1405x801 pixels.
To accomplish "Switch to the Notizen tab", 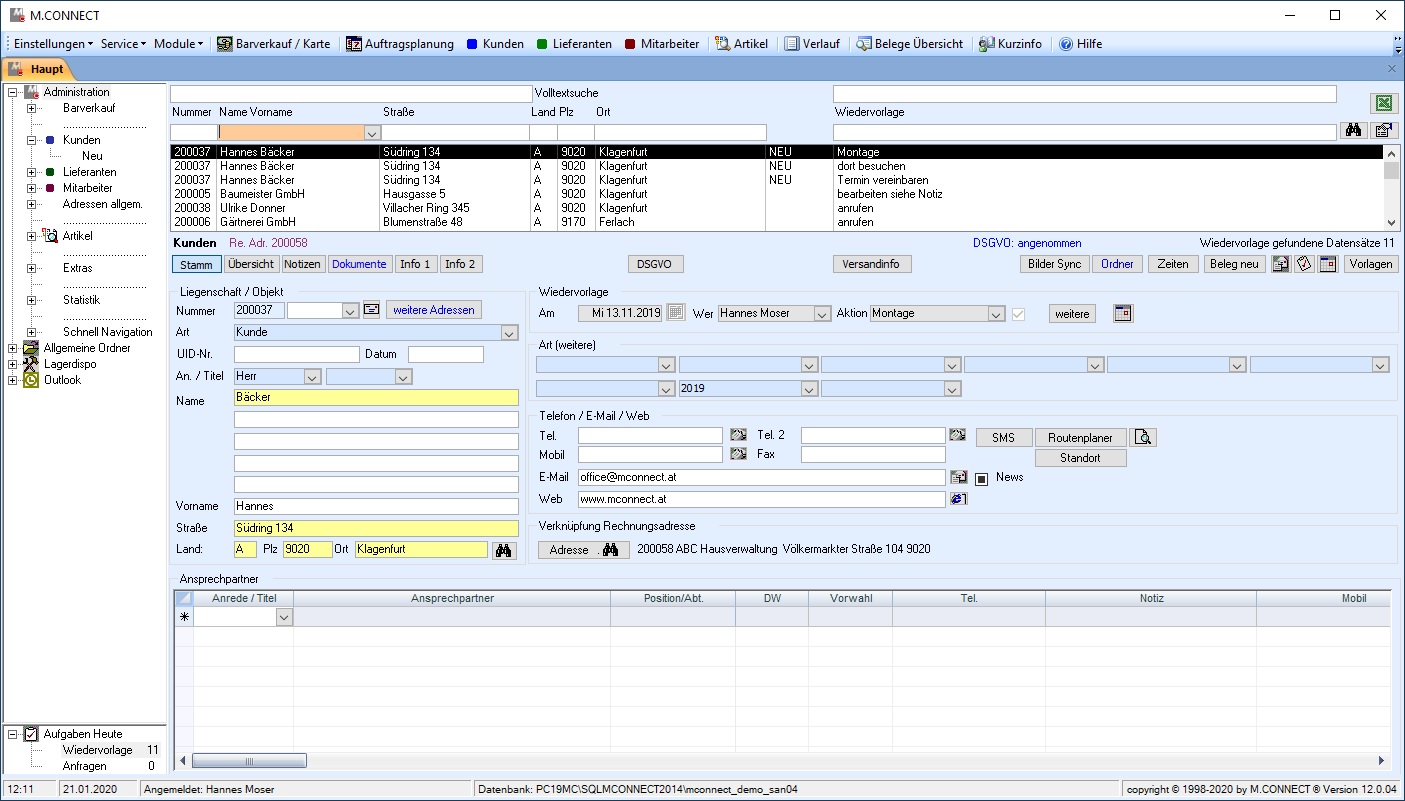I will tap(301, 264).
